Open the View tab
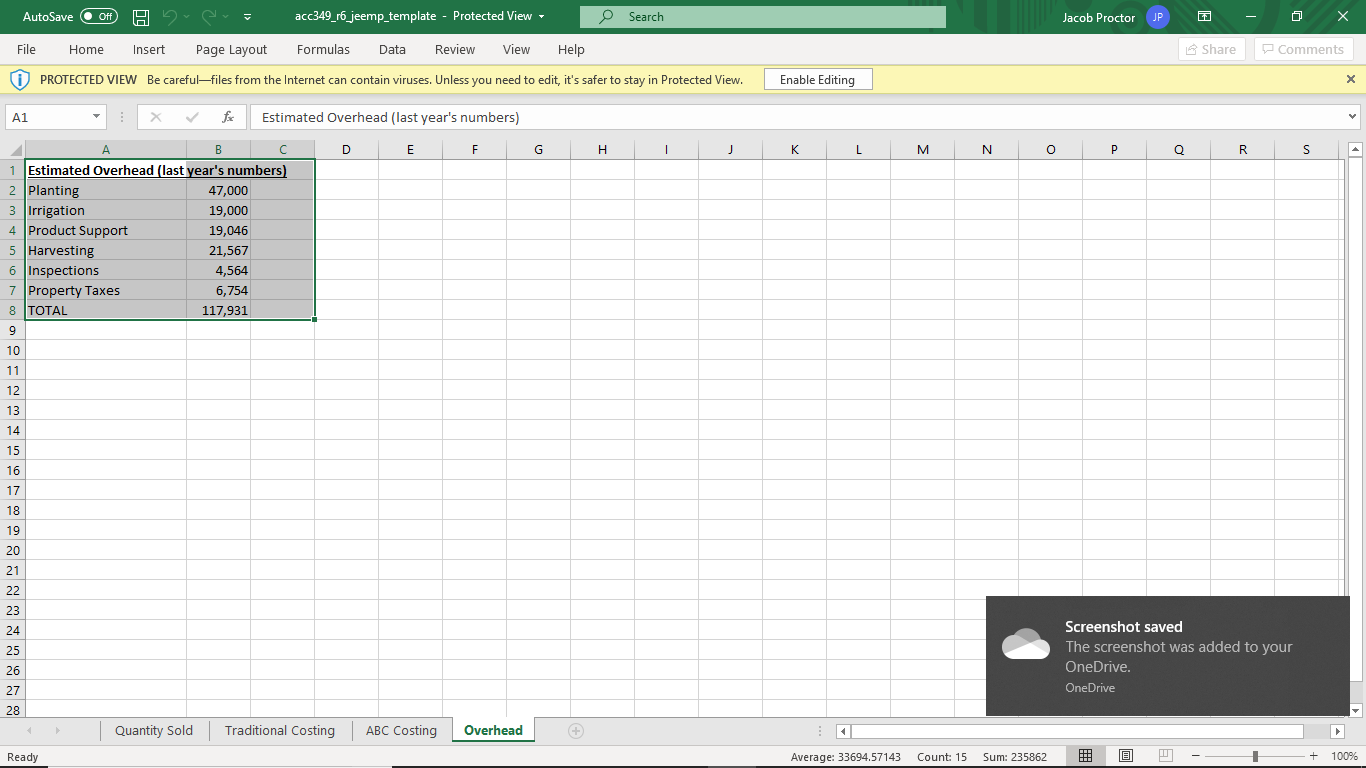Screen dimensions: 1366x768 pyautogui.click(x=516, y=49)
